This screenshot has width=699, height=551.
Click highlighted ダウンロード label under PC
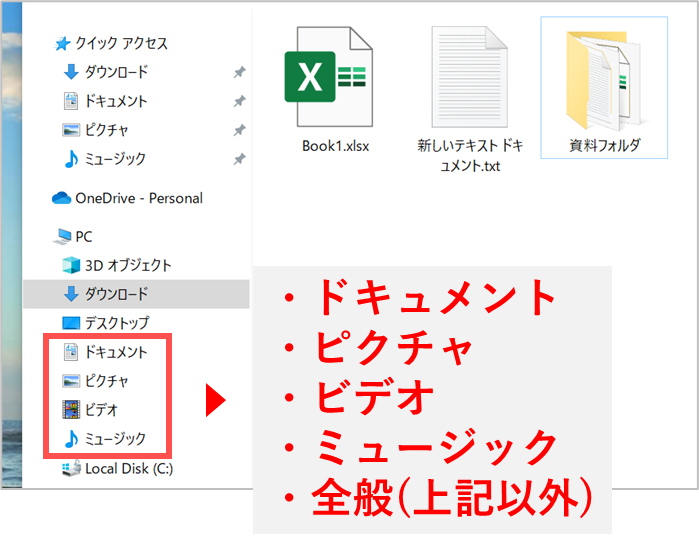[x=117, y=294]
